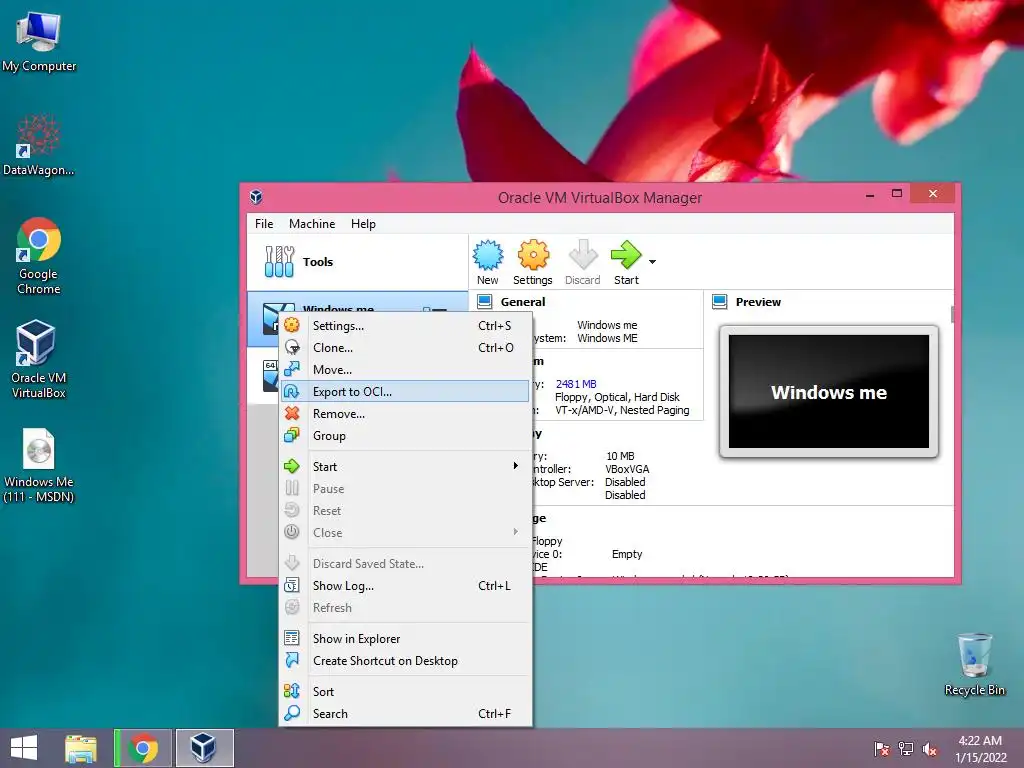
Task: Click the Windows me preview thumbnail
Action: 829,392
